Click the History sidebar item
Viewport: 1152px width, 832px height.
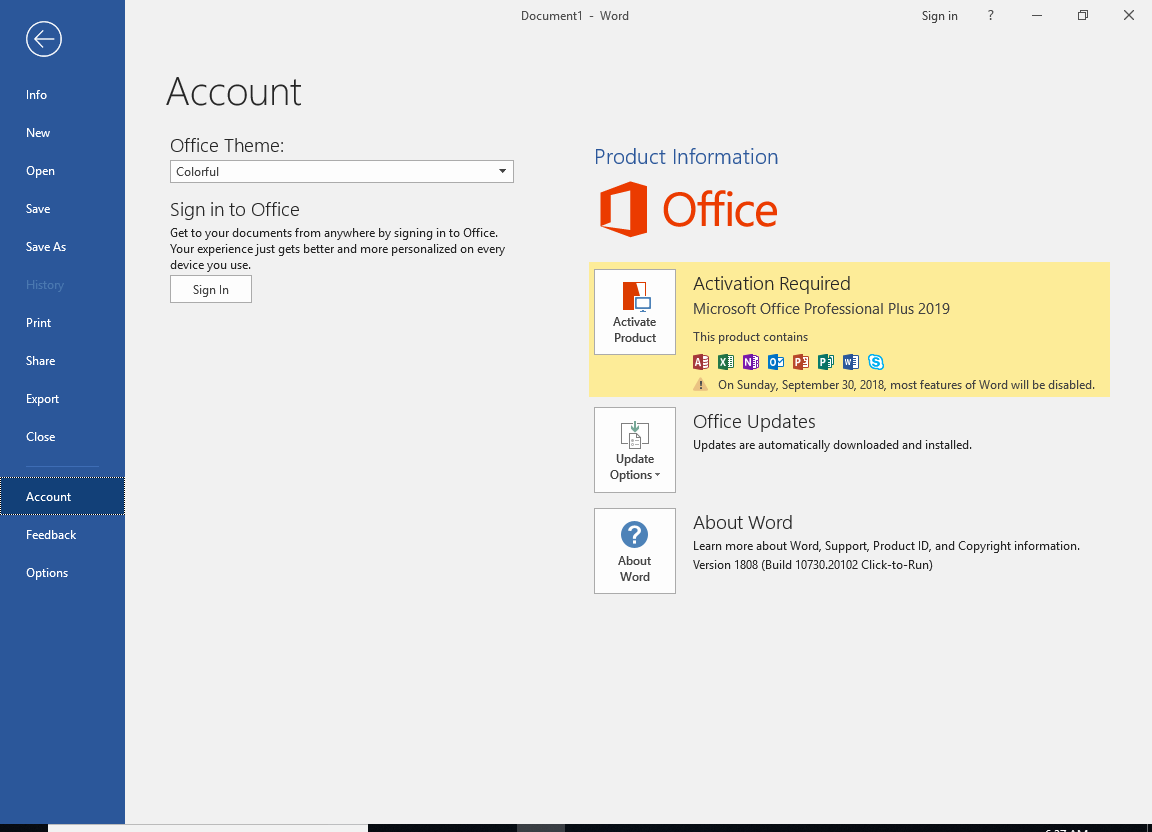pyautogui.click(x=62, y=285)
